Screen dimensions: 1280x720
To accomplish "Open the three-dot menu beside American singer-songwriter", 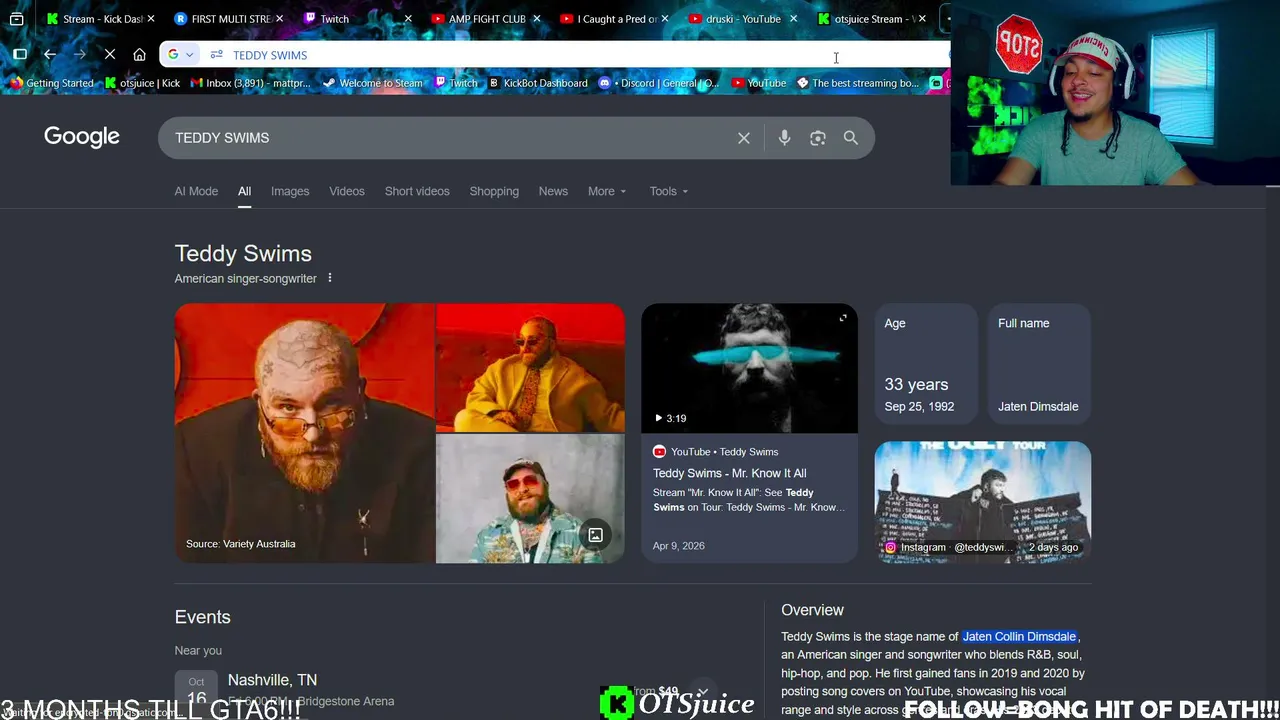I will pyautogui.click(x=330, y=278).
